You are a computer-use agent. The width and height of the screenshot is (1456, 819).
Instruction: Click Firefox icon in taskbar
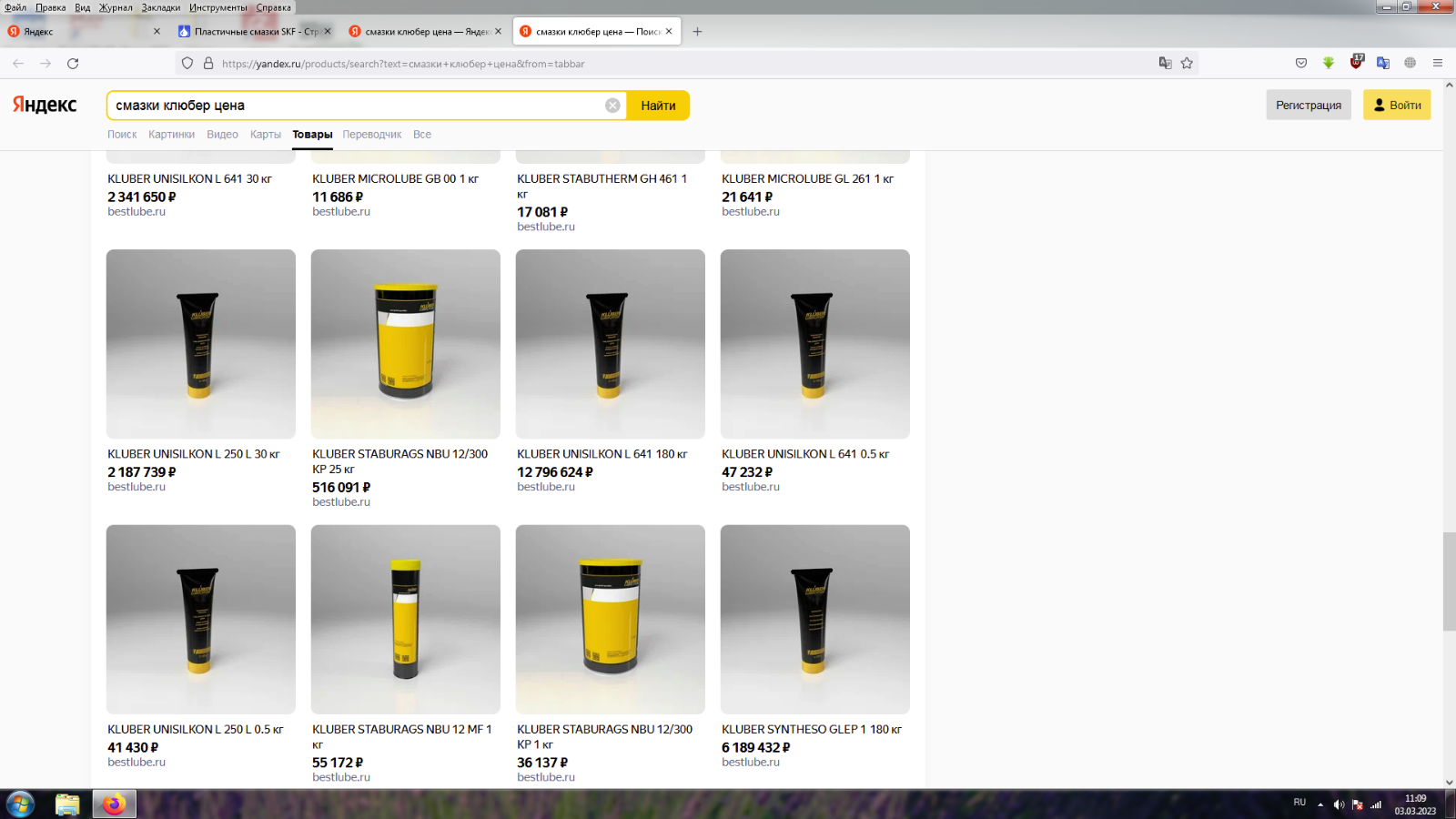tap(114, 804)
